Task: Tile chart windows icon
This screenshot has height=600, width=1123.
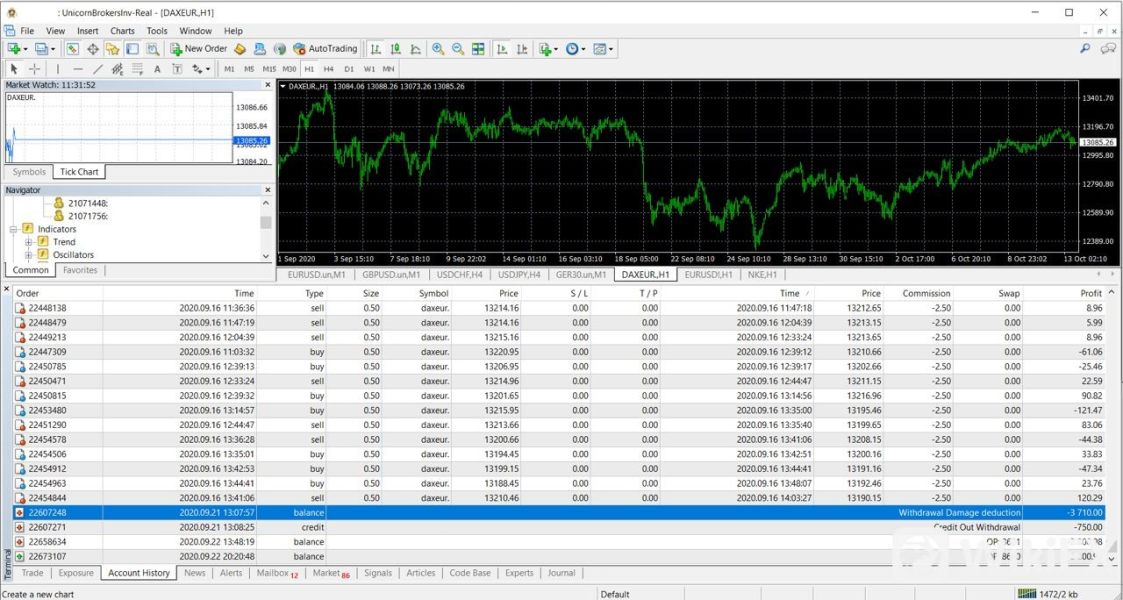Action: point(478,49)
